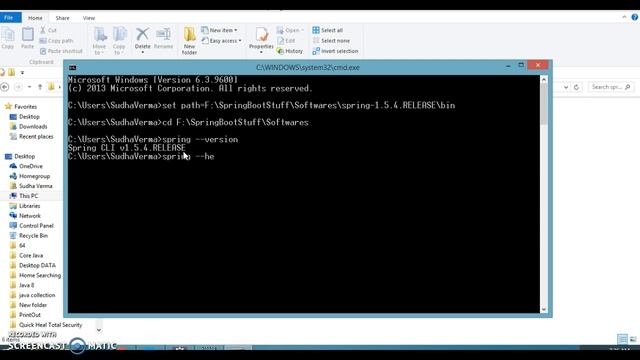This screenshot has height=360, width=640.
Task: Click the navigation pane scroll down arrow
Action: pyautogui.click(x=99, y=329)
